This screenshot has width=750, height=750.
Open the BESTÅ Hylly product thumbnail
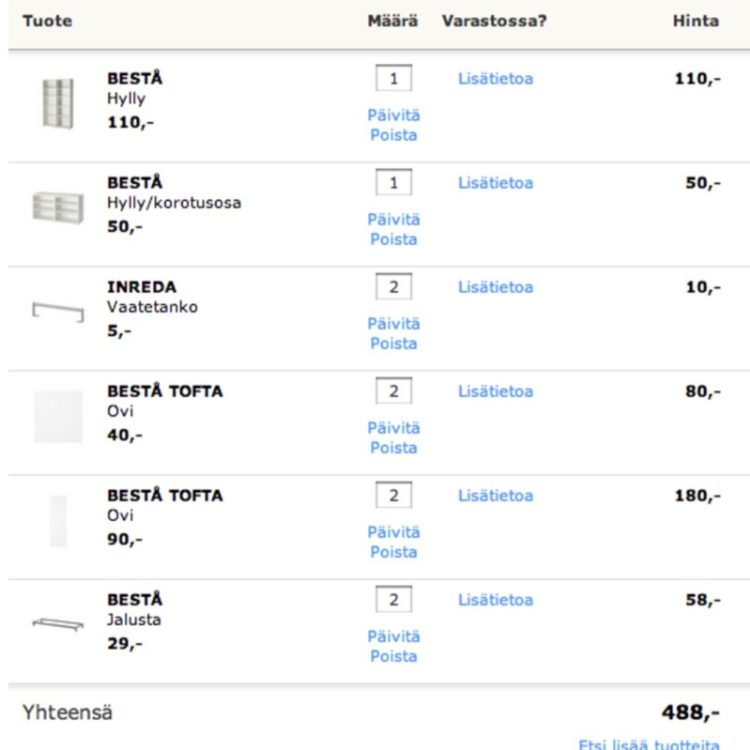click(58, 103)
